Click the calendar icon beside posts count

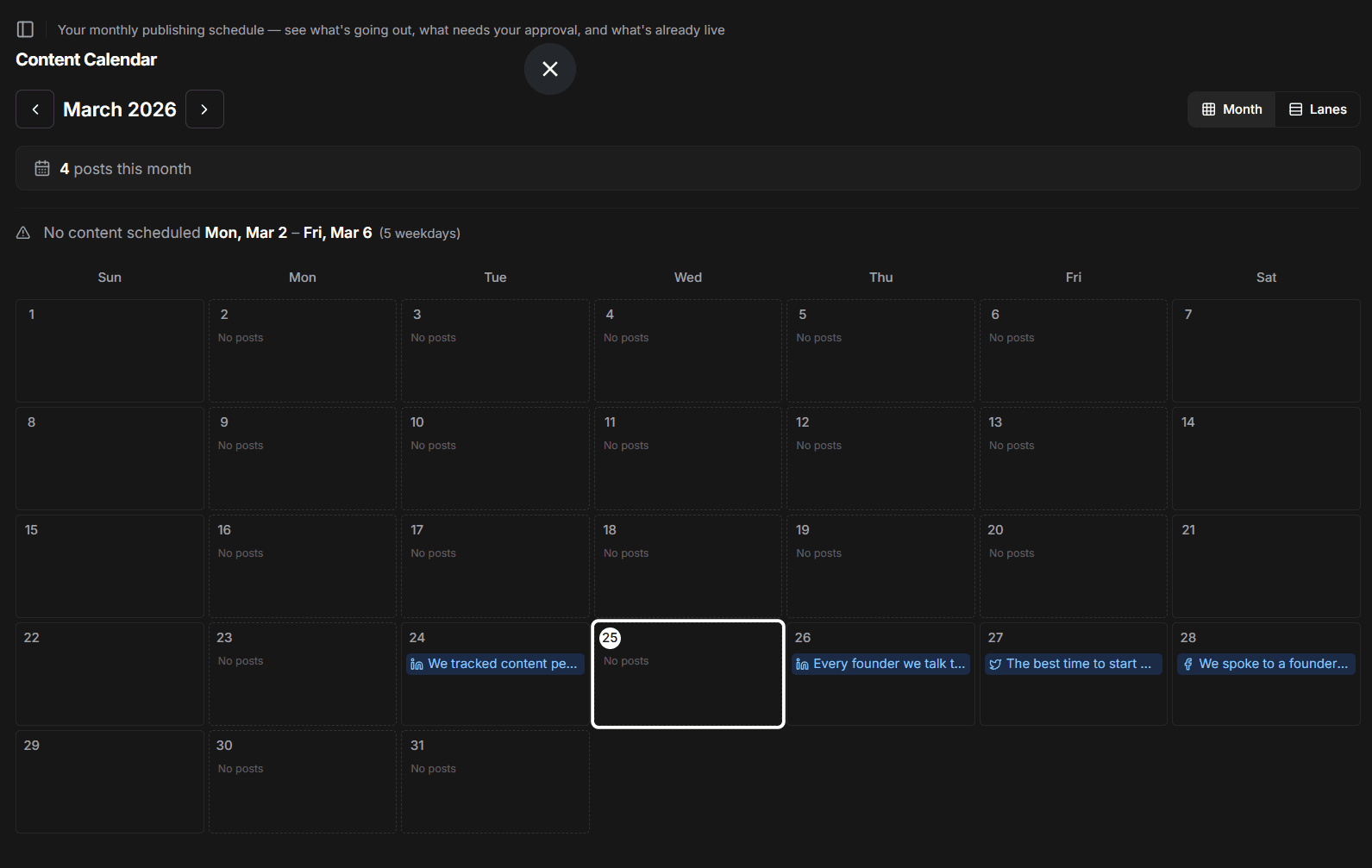pos(42,169)
